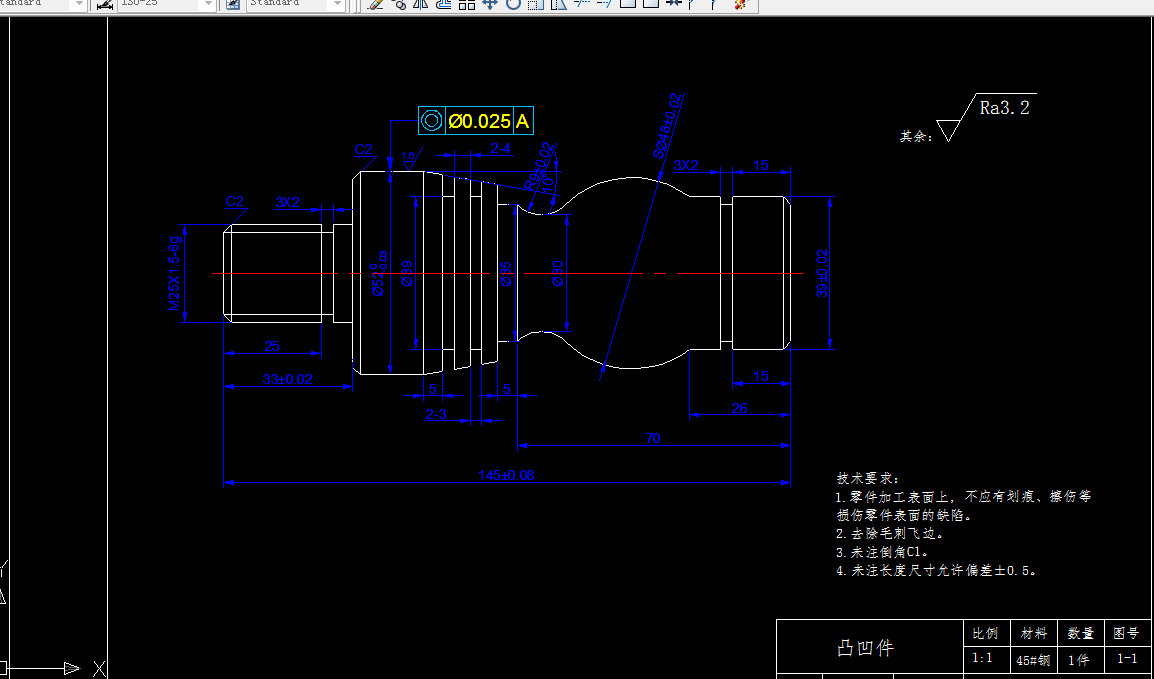Click the Explode tool firework icon
1154x679 pixels.
[x=742, y=7]
